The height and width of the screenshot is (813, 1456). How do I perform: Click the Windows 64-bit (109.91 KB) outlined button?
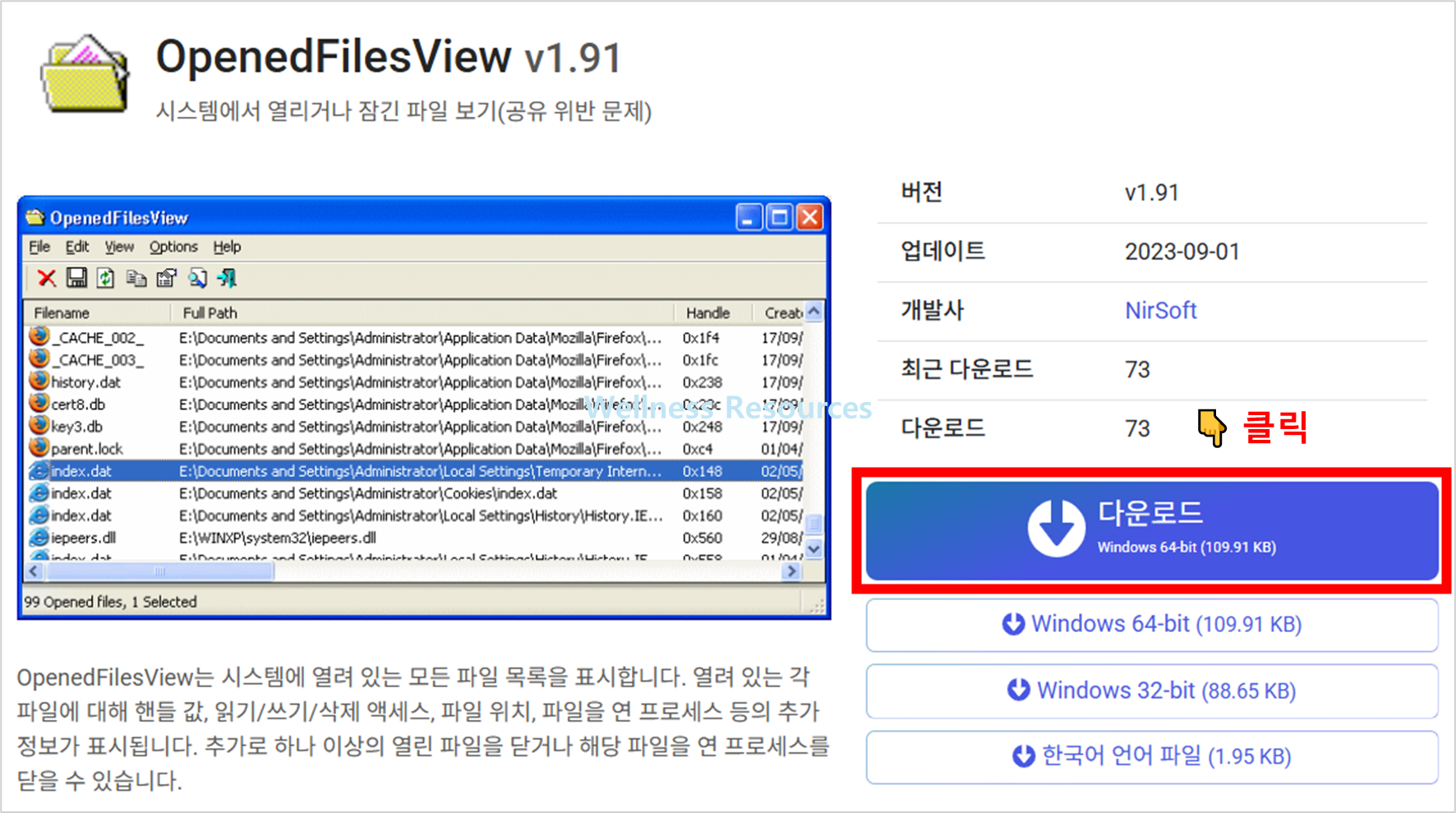(x=1152, y=625)
